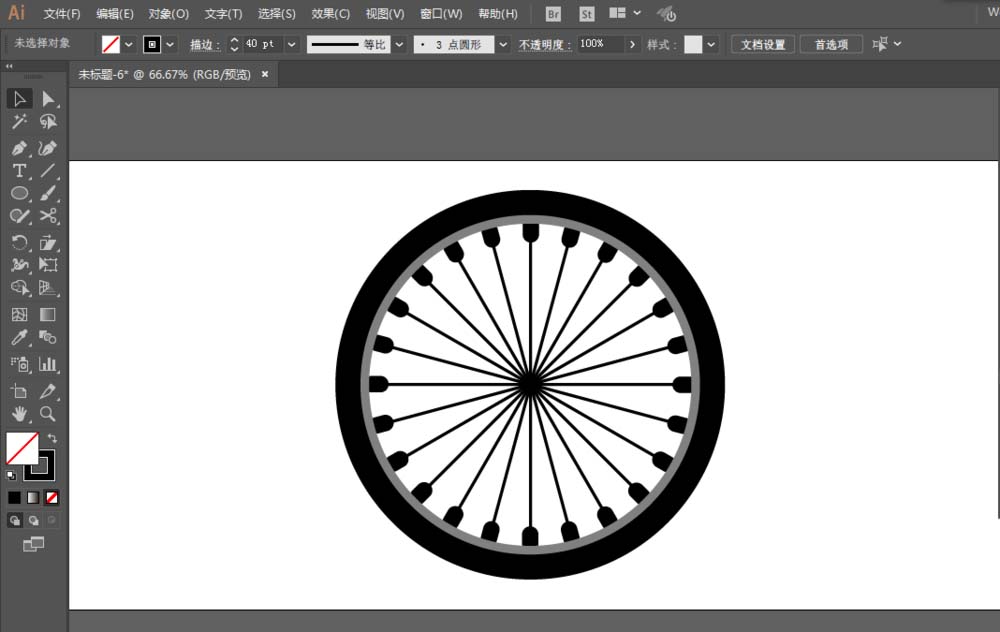The image size is (1000, 632).
Task: Apply solid Color mode to fill/stroke
Action: 14,497
